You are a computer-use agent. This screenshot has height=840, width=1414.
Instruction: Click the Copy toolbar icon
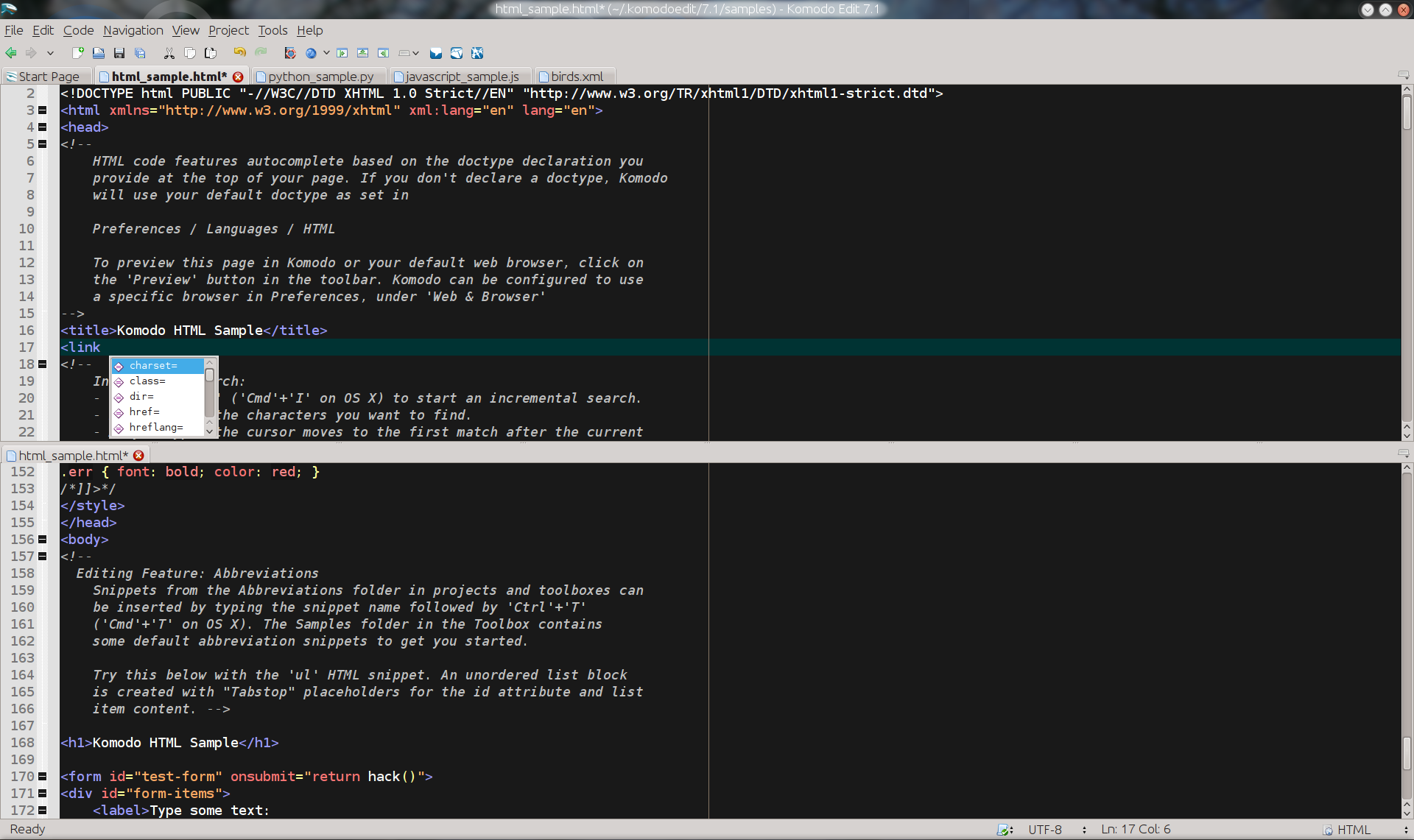tap(190, 53)
